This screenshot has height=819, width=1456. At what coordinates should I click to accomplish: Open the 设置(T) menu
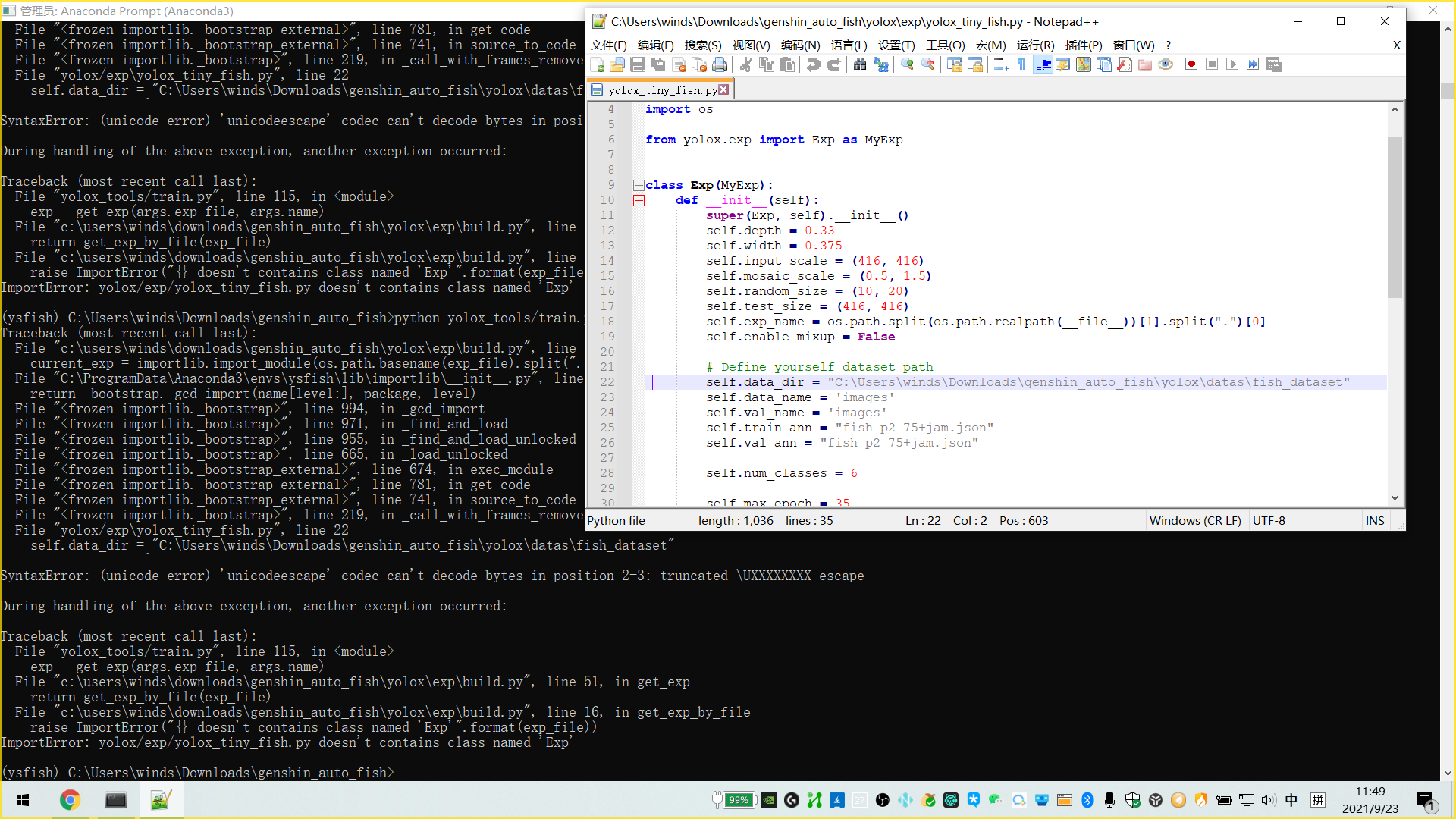tap(896, 45)
